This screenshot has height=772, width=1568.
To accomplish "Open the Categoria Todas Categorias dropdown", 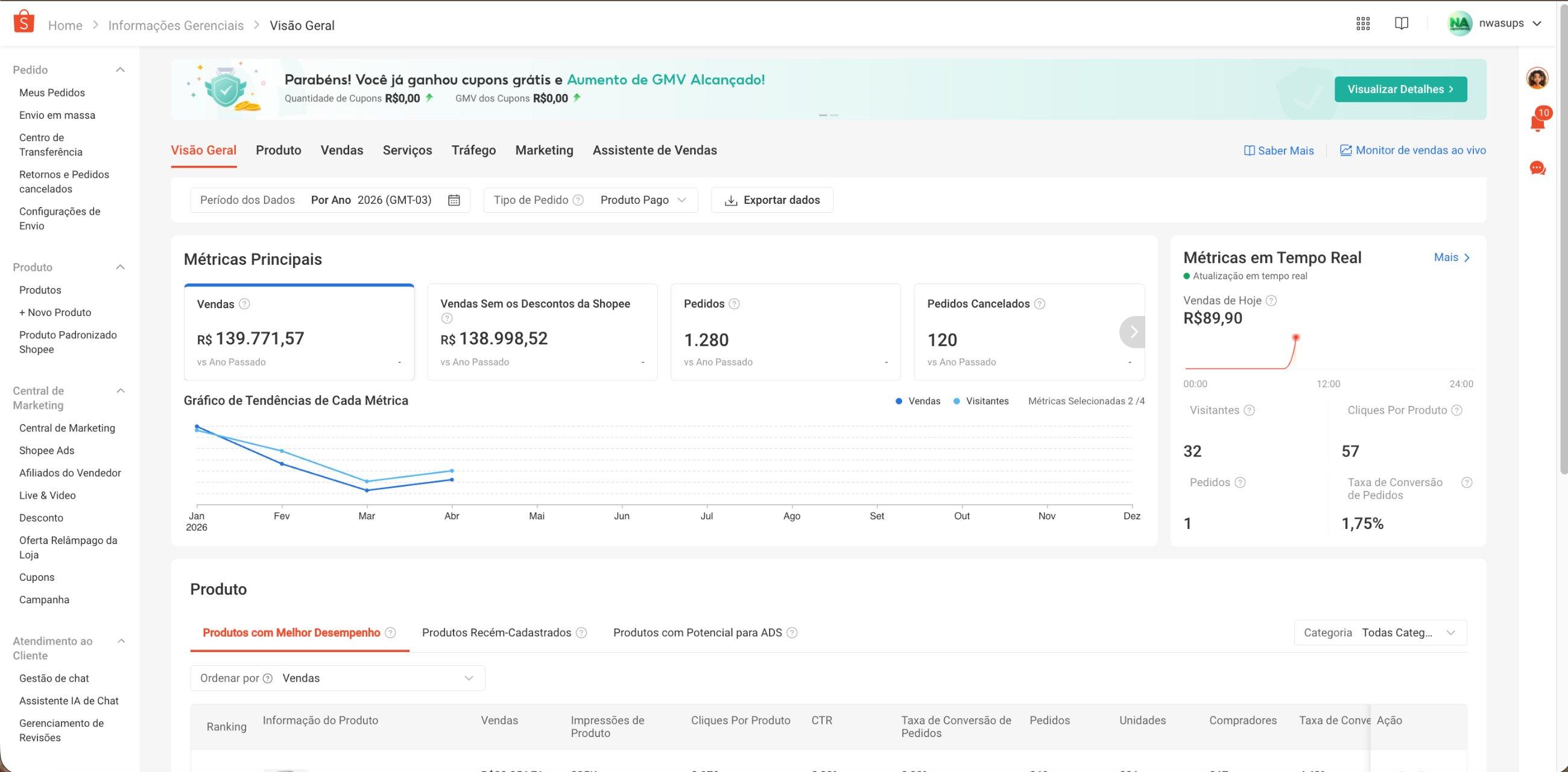I will pos(1380,633).
